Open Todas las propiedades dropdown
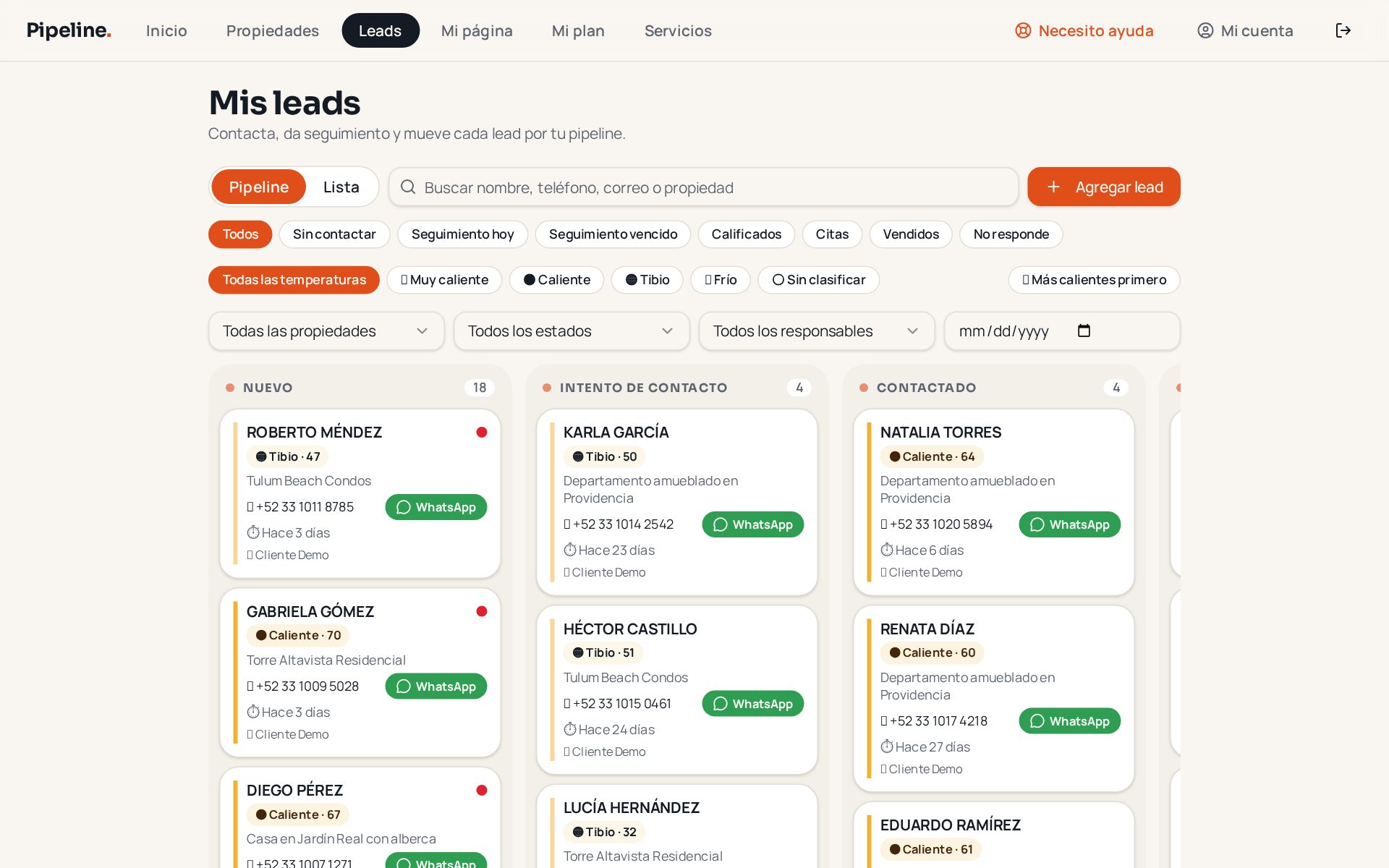1389x868 pixels. click(x=326, y=331)
